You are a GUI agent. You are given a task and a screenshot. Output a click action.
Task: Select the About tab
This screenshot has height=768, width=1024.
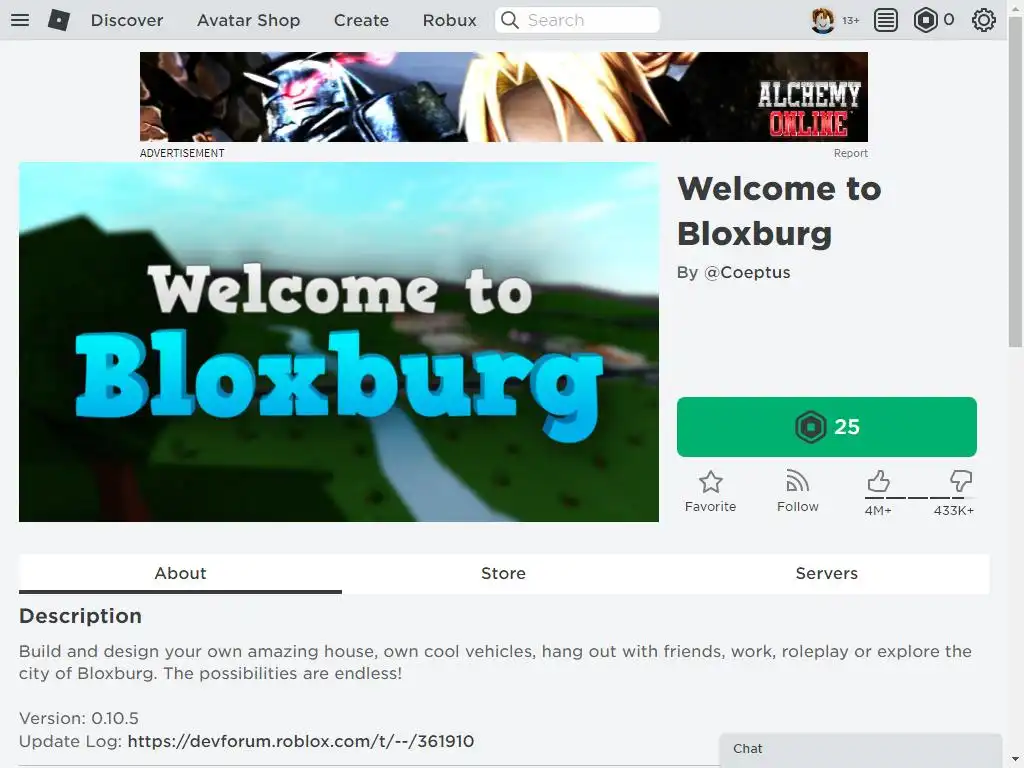[x=180, y=573]
